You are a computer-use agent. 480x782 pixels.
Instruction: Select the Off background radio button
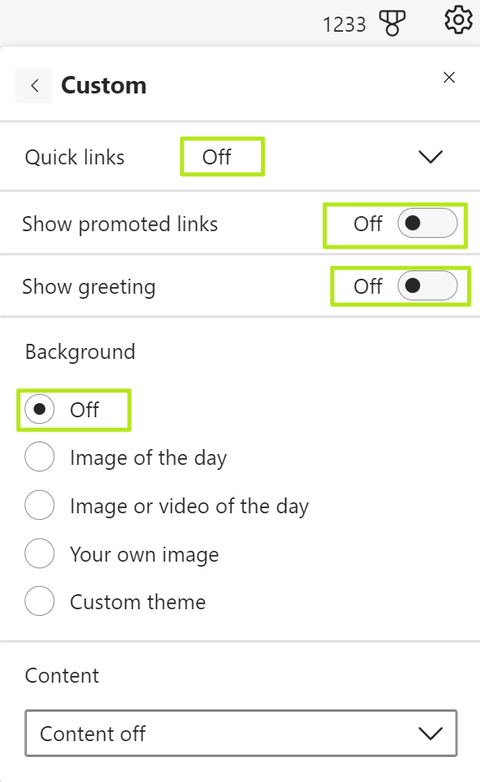(x=39, y=409)
